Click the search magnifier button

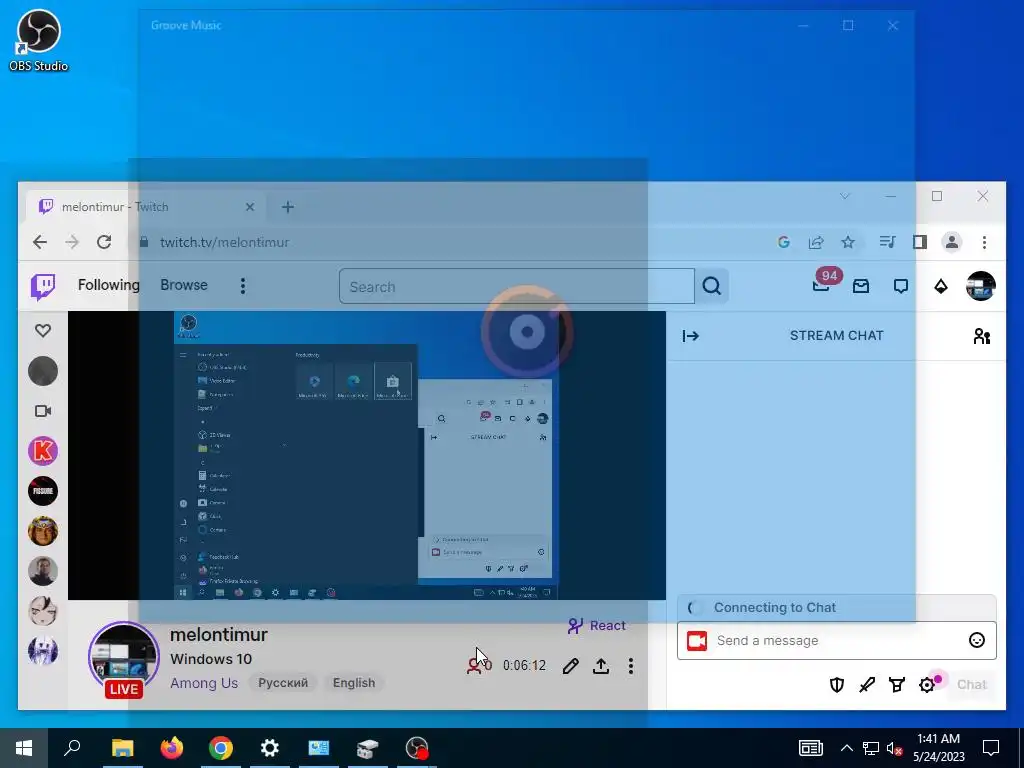(x=712, y=286)
